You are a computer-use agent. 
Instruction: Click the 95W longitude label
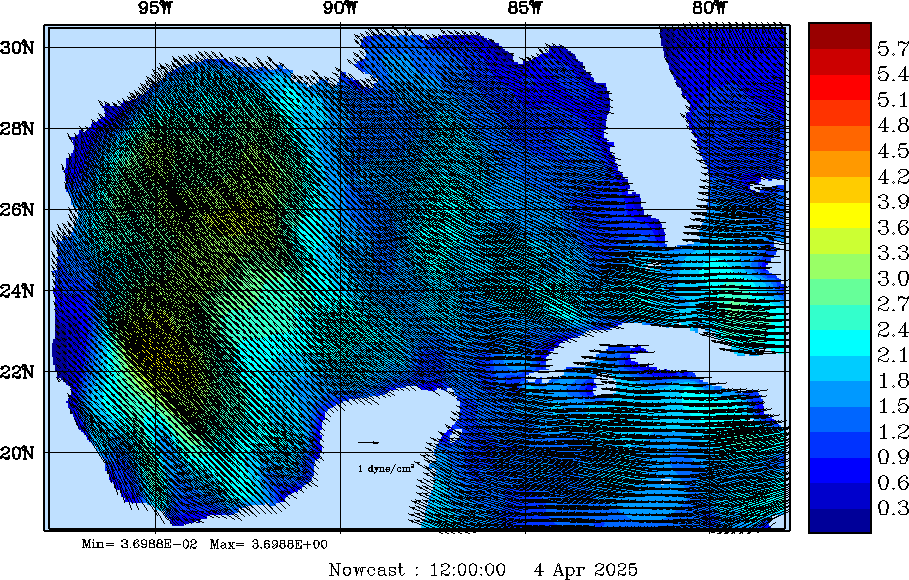156,8
